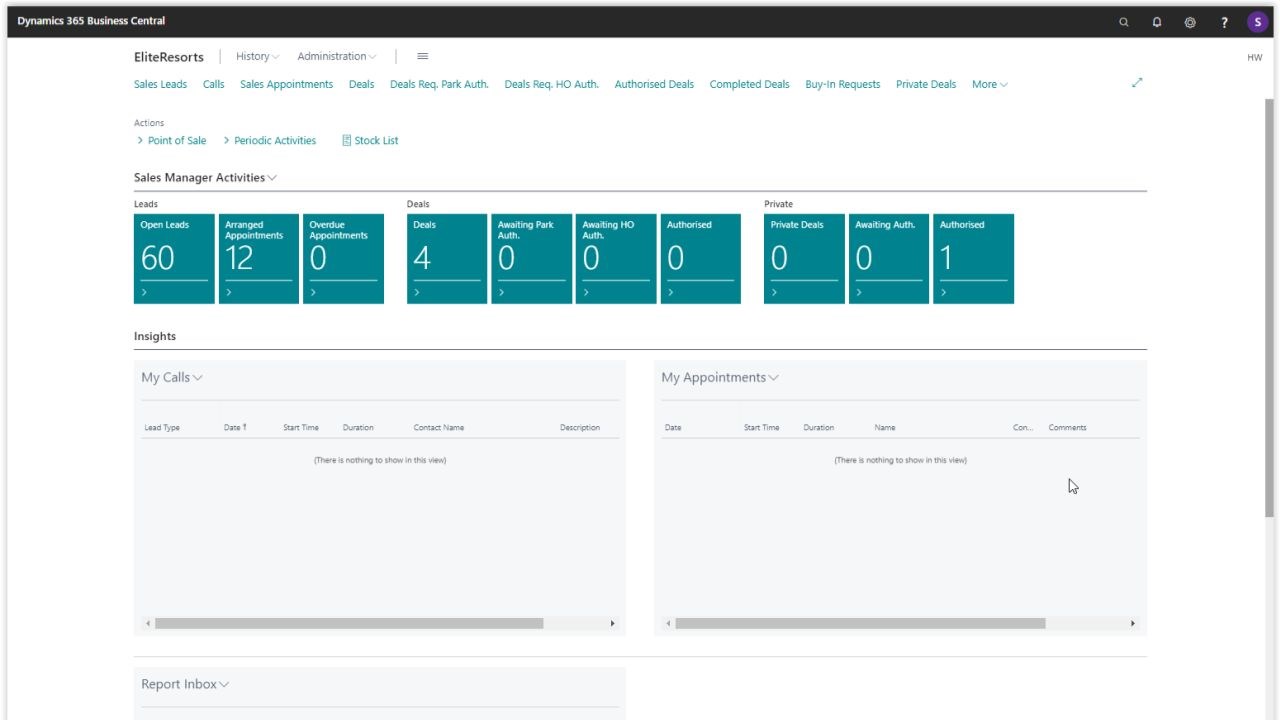Screen dimensions: 1280x720
Task: Open the Arranged Appointments tile
Action: [259, 259]
